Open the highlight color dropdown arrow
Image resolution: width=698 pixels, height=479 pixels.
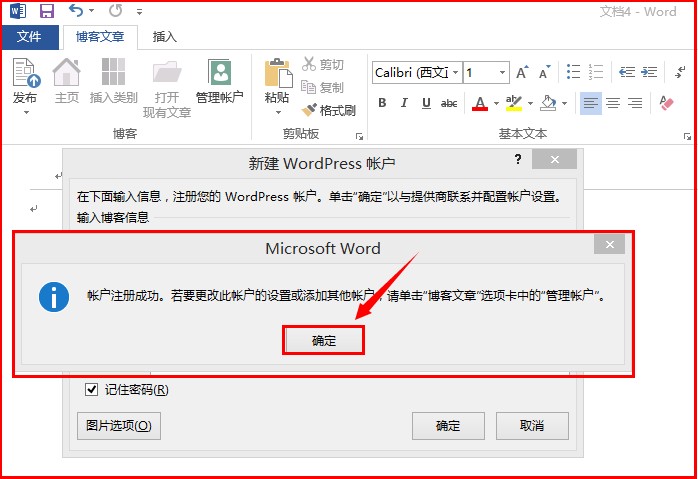530,103
